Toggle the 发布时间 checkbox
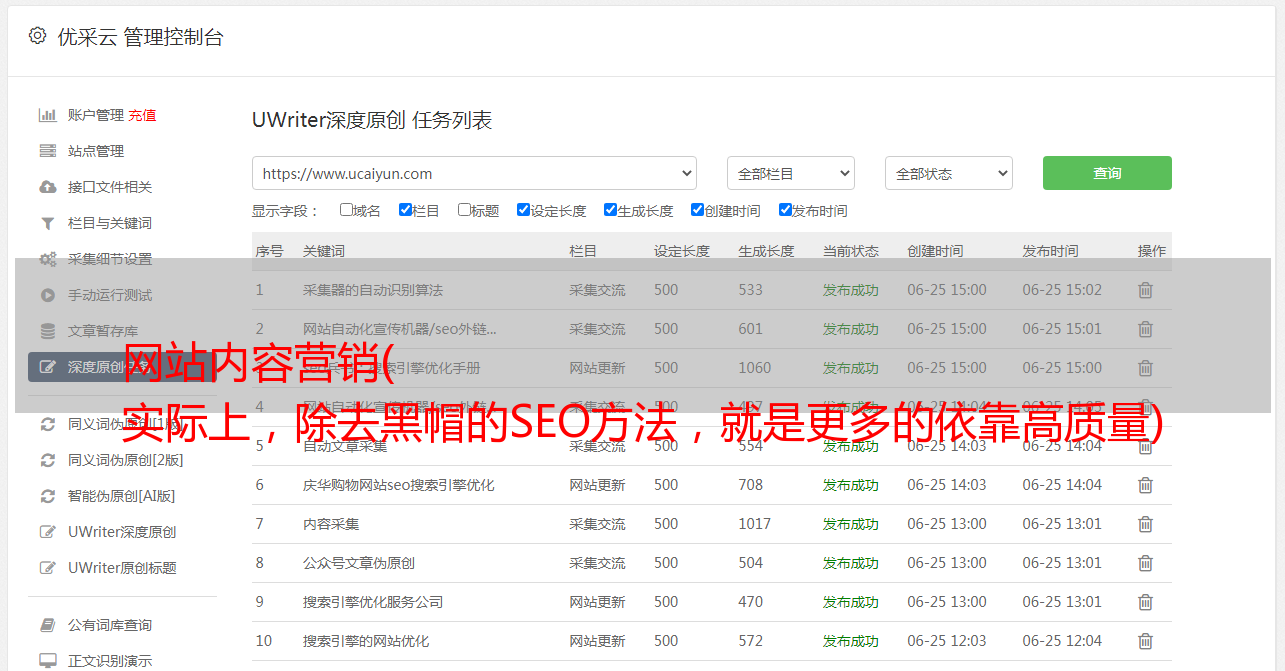This screenshot has width=1285, height=671. [785, 210]
